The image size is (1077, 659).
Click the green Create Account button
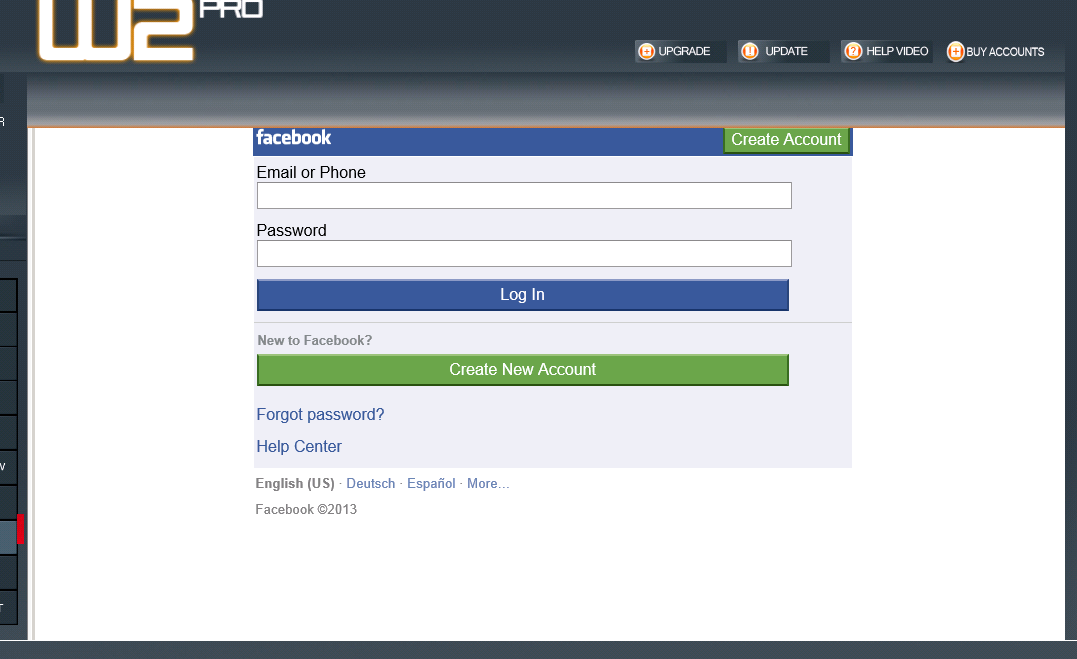pyautogui.click(x=786, y=139)
